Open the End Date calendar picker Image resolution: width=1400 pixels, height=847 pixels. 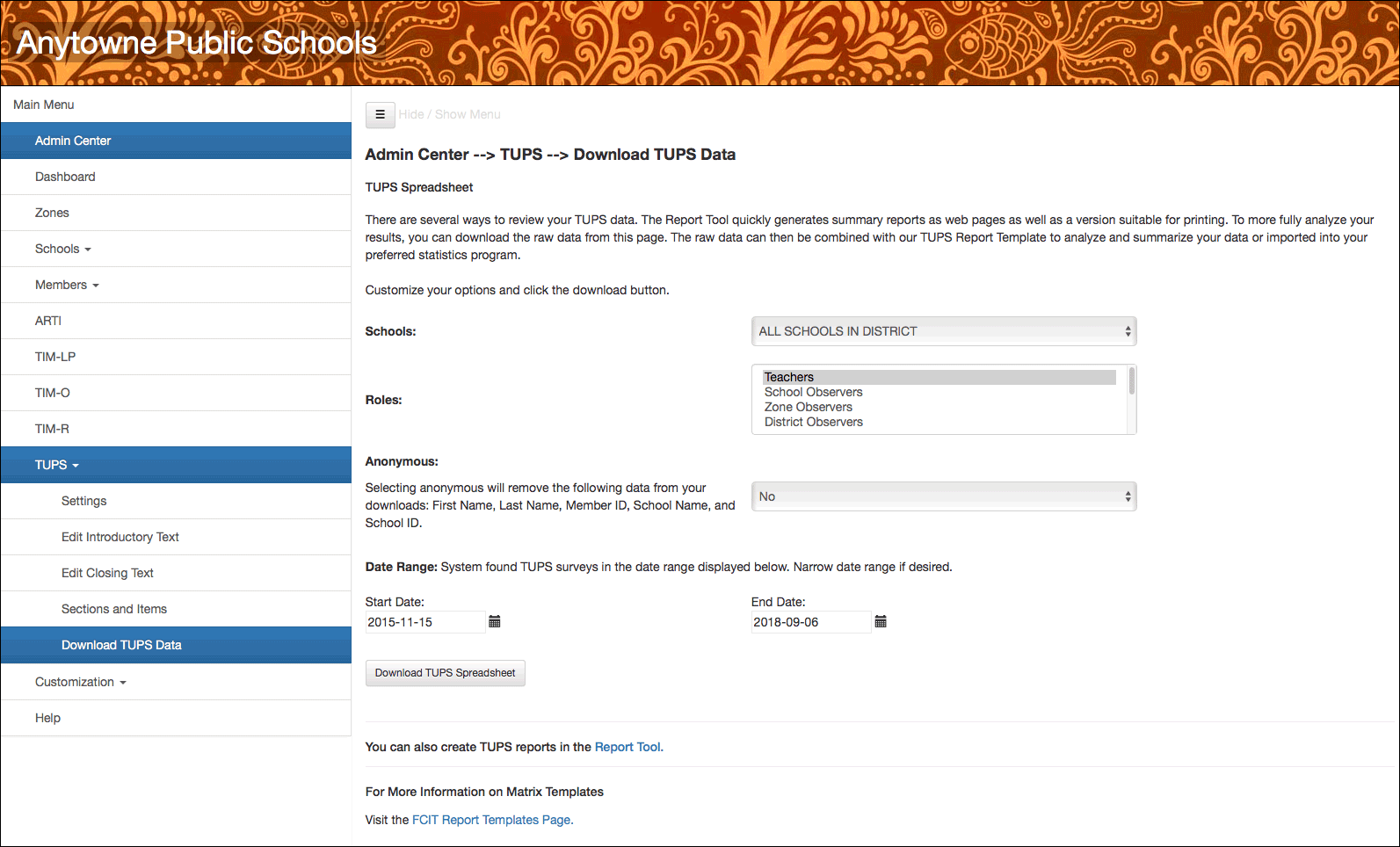(881, 621)
